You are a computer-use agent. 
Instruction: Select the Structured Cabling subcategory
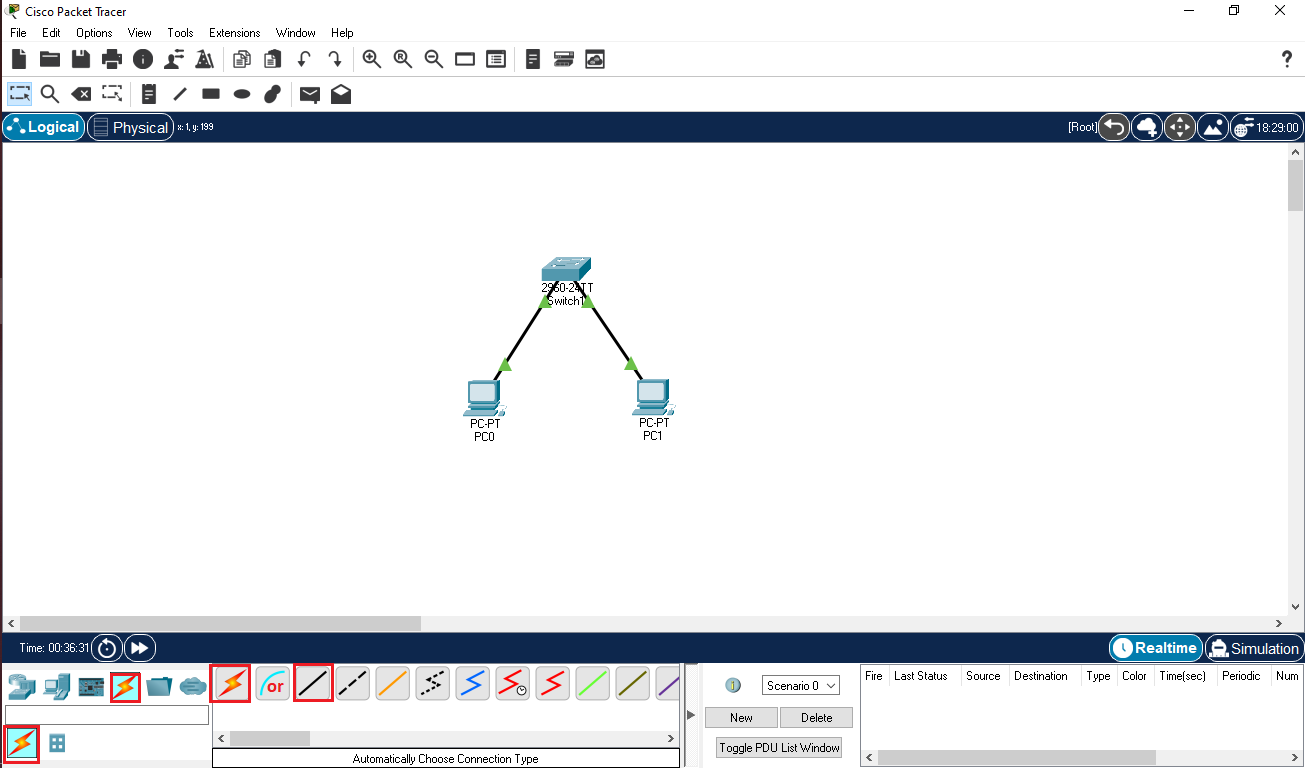point(57,744)
